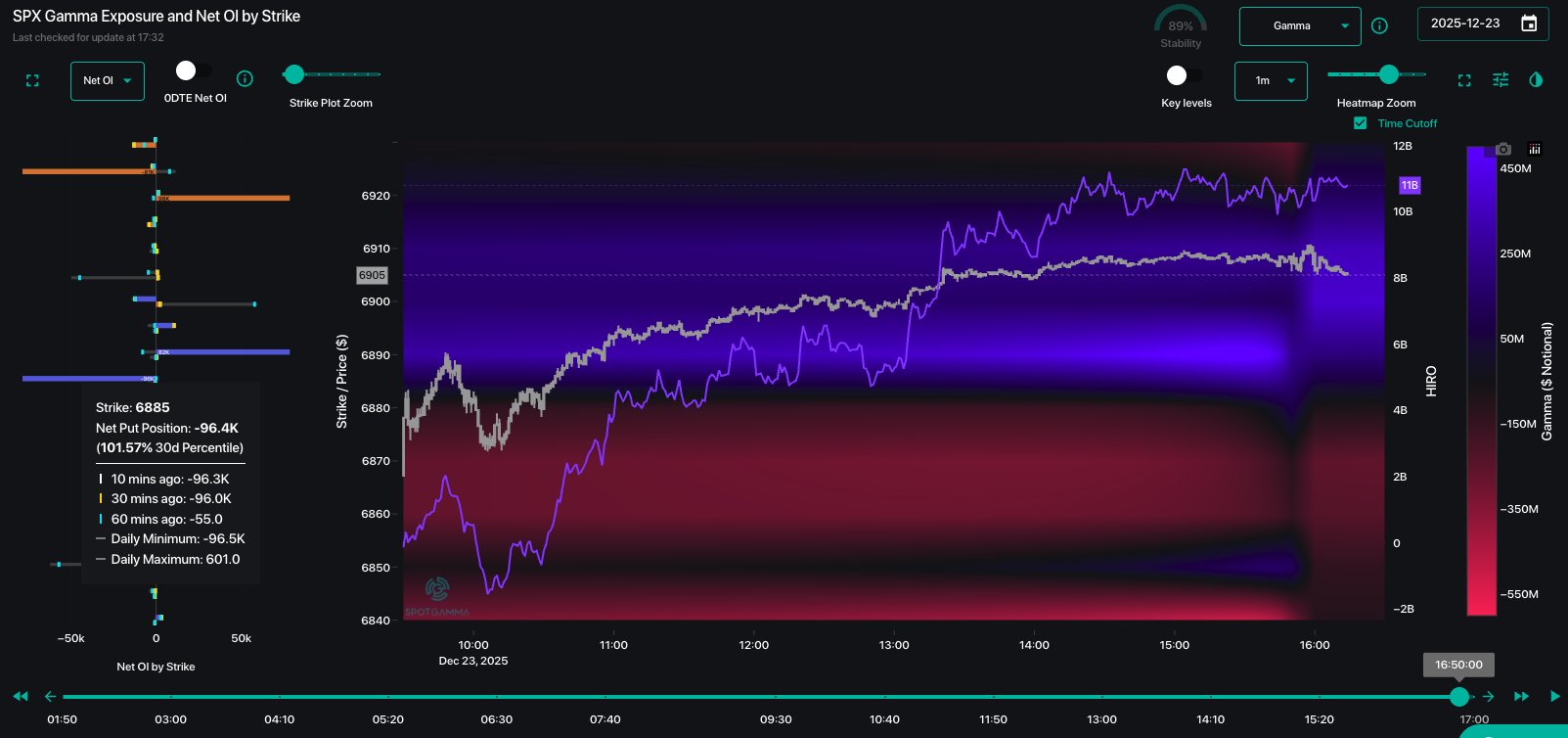The width and height of the screenshot is (1568, 738).
Task: Click the Plotly logo icon in chart modebar
Action: (1535, 149)
